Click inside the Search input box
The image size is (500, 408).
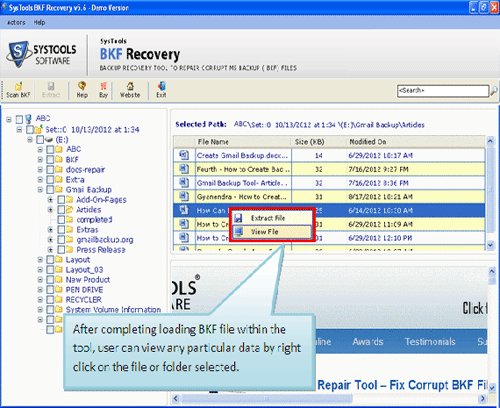coord(443,91)
